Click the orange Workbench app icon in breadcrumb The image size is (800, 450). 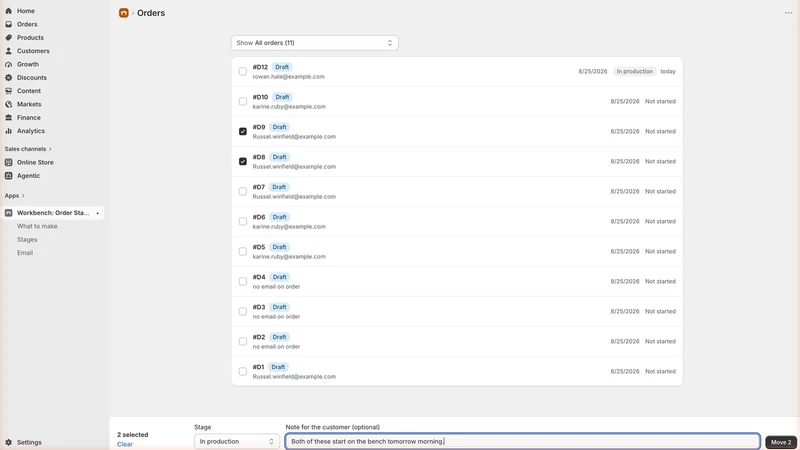(x=123, y=13)
